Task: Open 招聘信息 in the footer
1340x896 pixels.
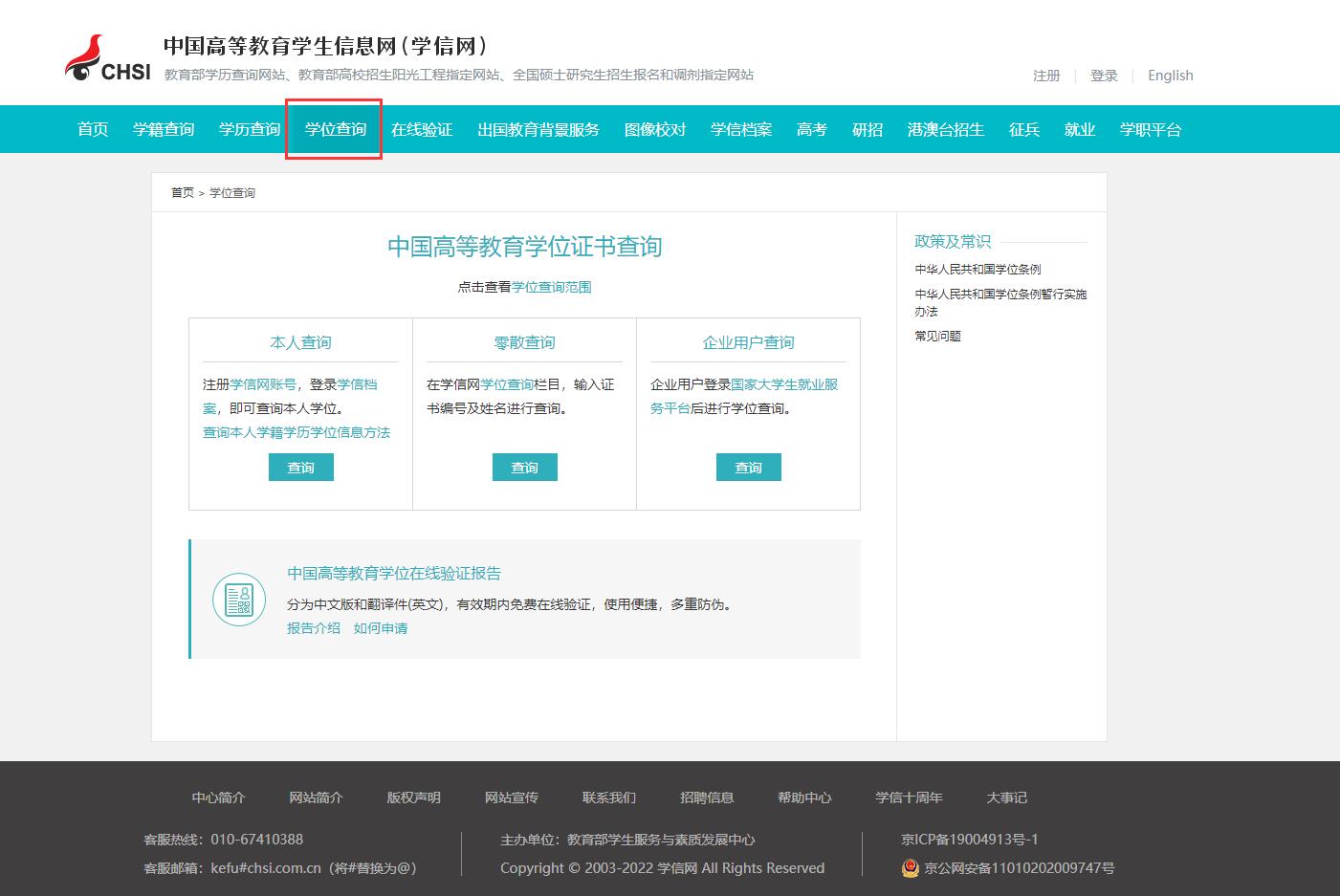Action: point(707,798)
